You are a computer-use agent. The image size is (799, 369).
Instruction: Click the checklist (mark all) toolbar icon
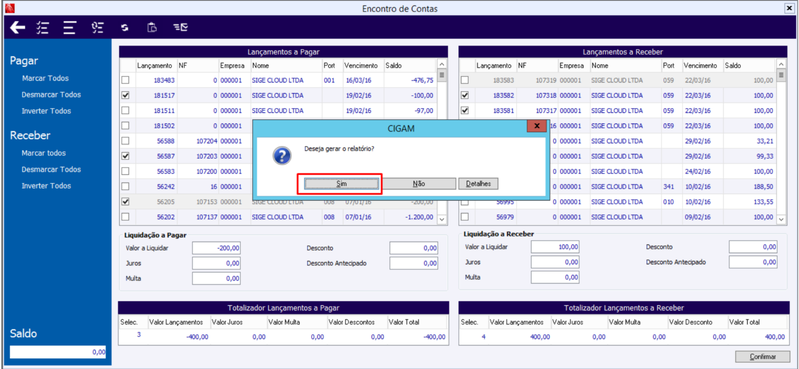[42, 28]
